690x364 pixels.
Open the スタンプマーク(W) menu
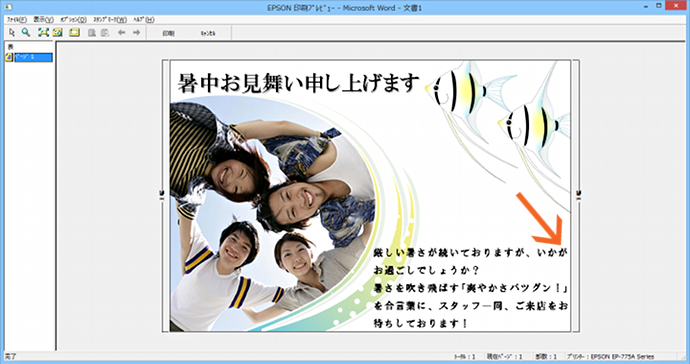(x=110, y=20)
